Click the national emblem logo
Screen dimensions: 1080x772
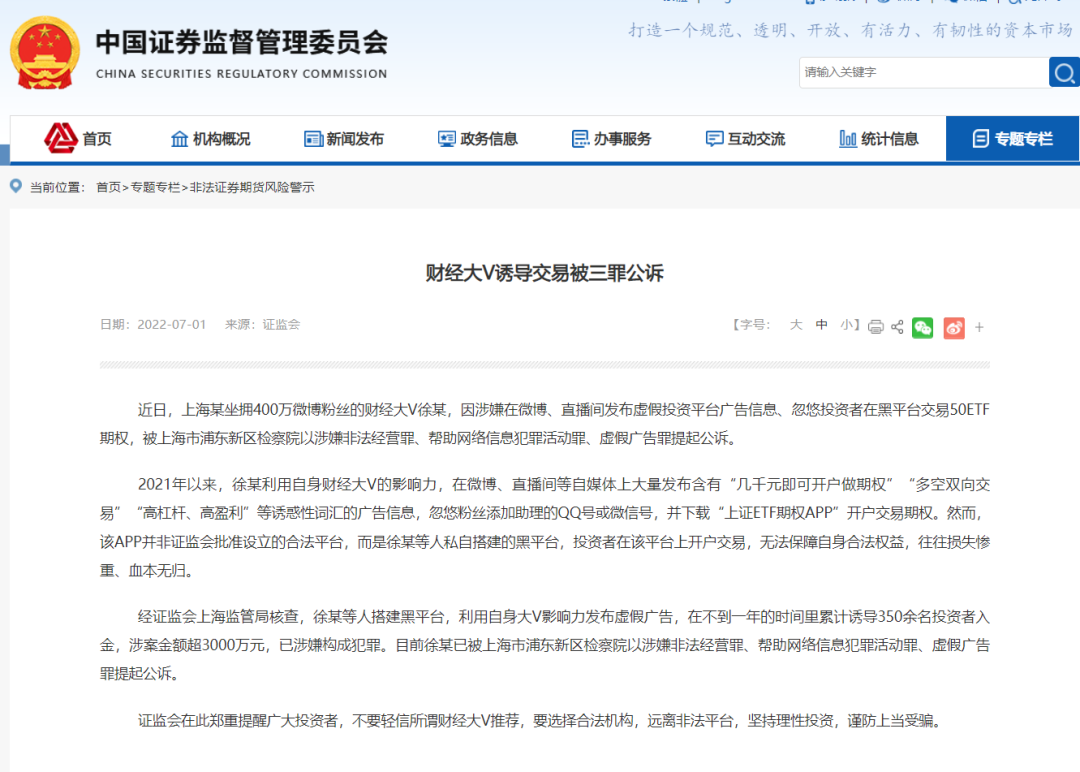tap(44, 52)
